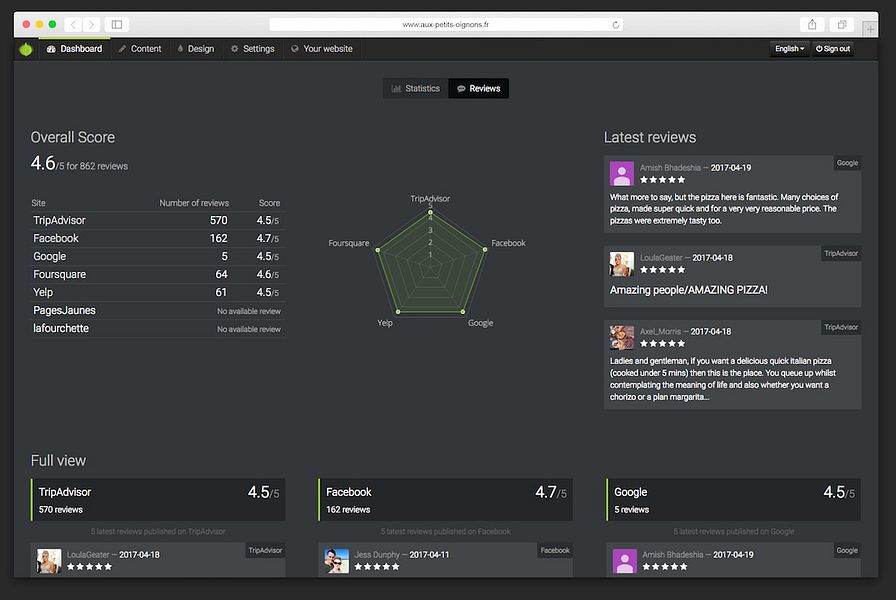896x600 pixels.
Task: Click the star rating on Jess Dunphy's review
Action: coord(377,567)
